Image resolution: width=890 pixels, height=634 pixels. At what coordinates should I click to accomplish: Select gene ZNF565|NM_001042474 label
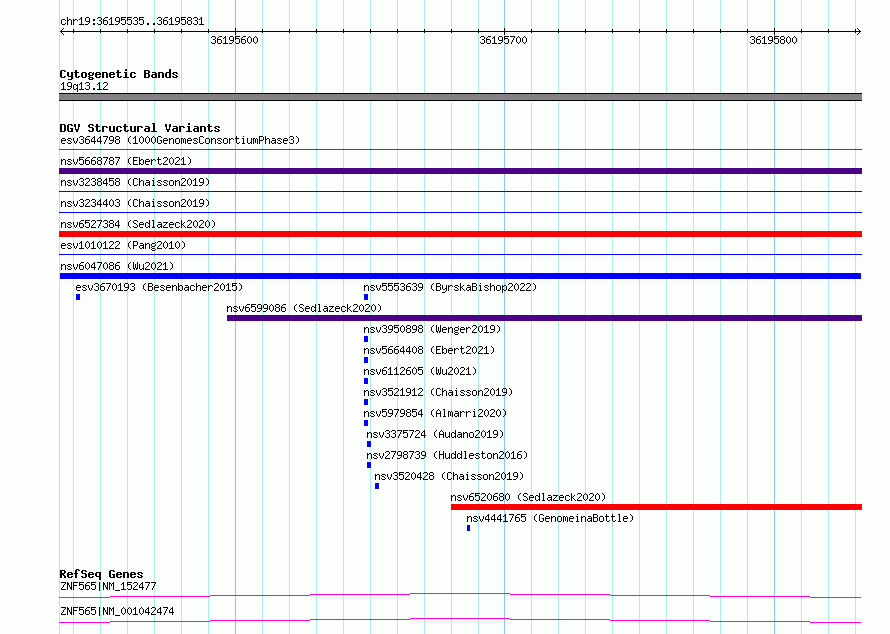point(117,611)
